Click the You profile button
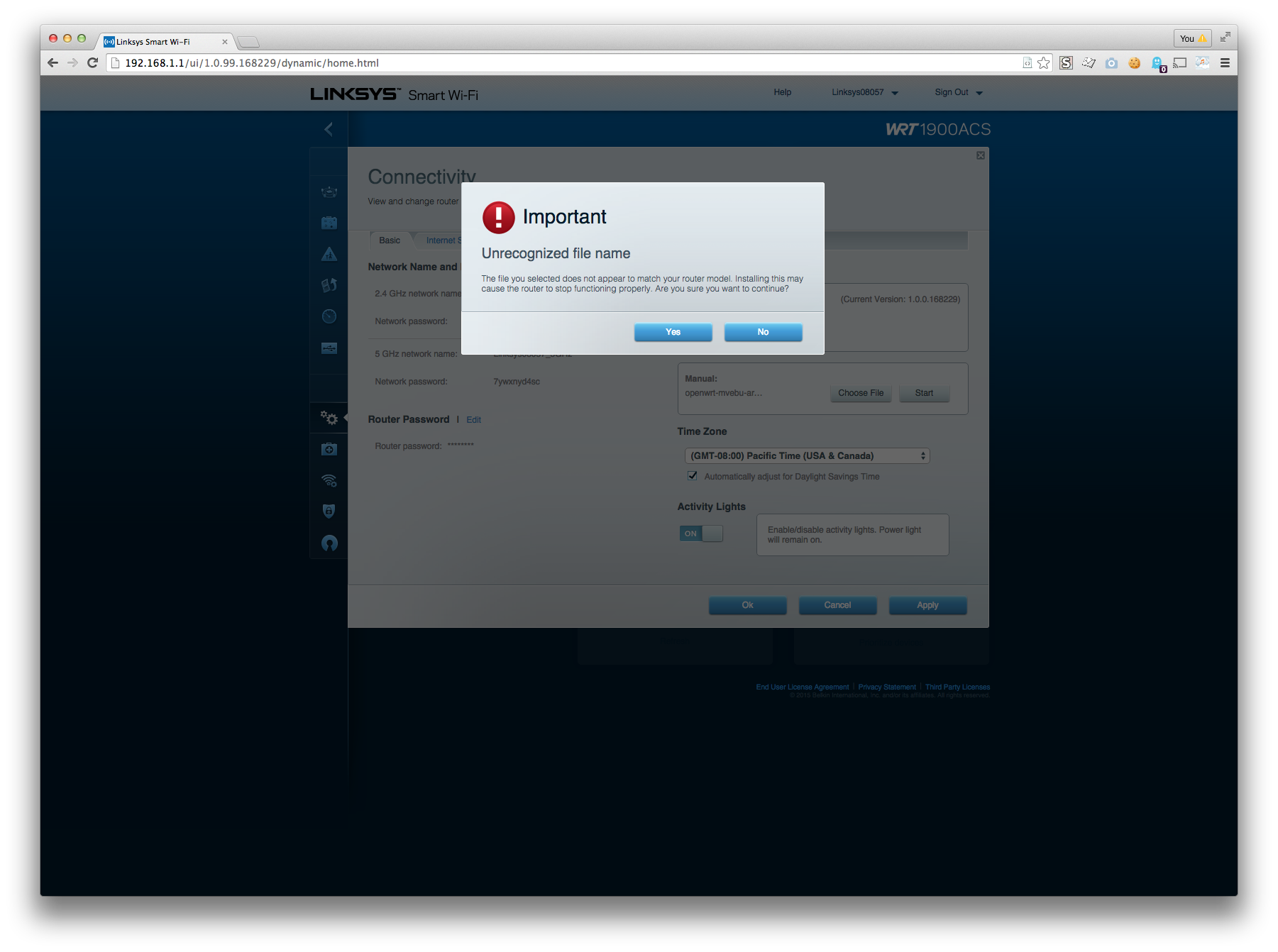 pyautogui.click(x=1192, y=38)
